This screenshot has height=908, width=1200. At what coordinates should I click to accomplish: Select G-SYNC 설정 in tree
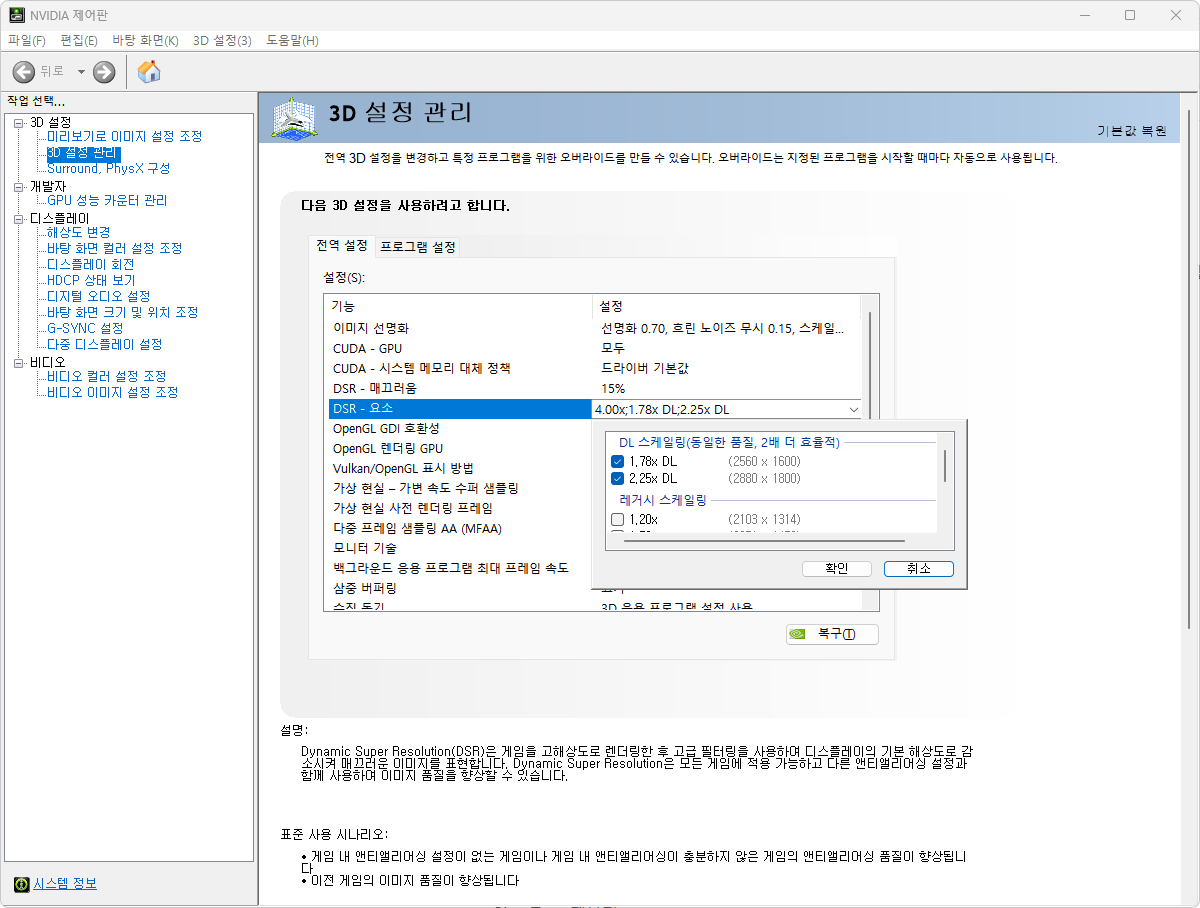85,328
